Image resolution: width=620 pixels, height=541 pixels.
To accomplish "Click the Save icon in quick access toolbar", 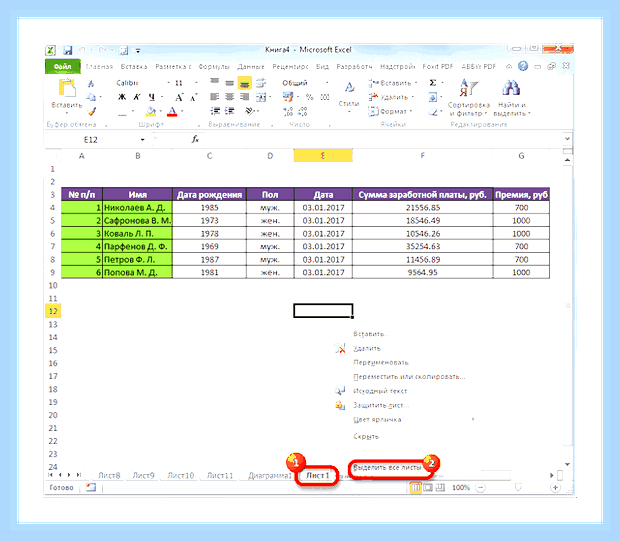I will (x=68, y=51).
